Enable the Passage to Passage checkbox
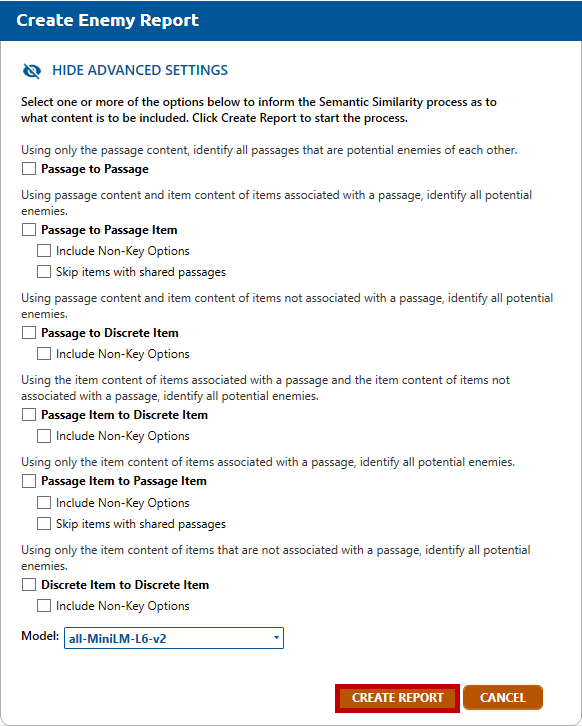Screen dimensions: 582x726 point(29,169)
